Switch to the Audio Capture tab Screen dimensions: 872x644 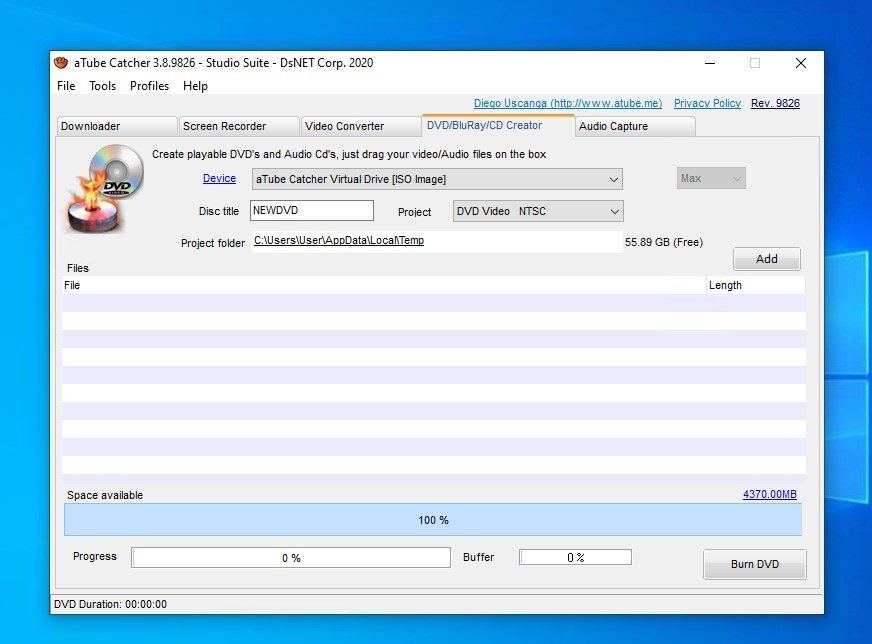[x=635, y=126]
